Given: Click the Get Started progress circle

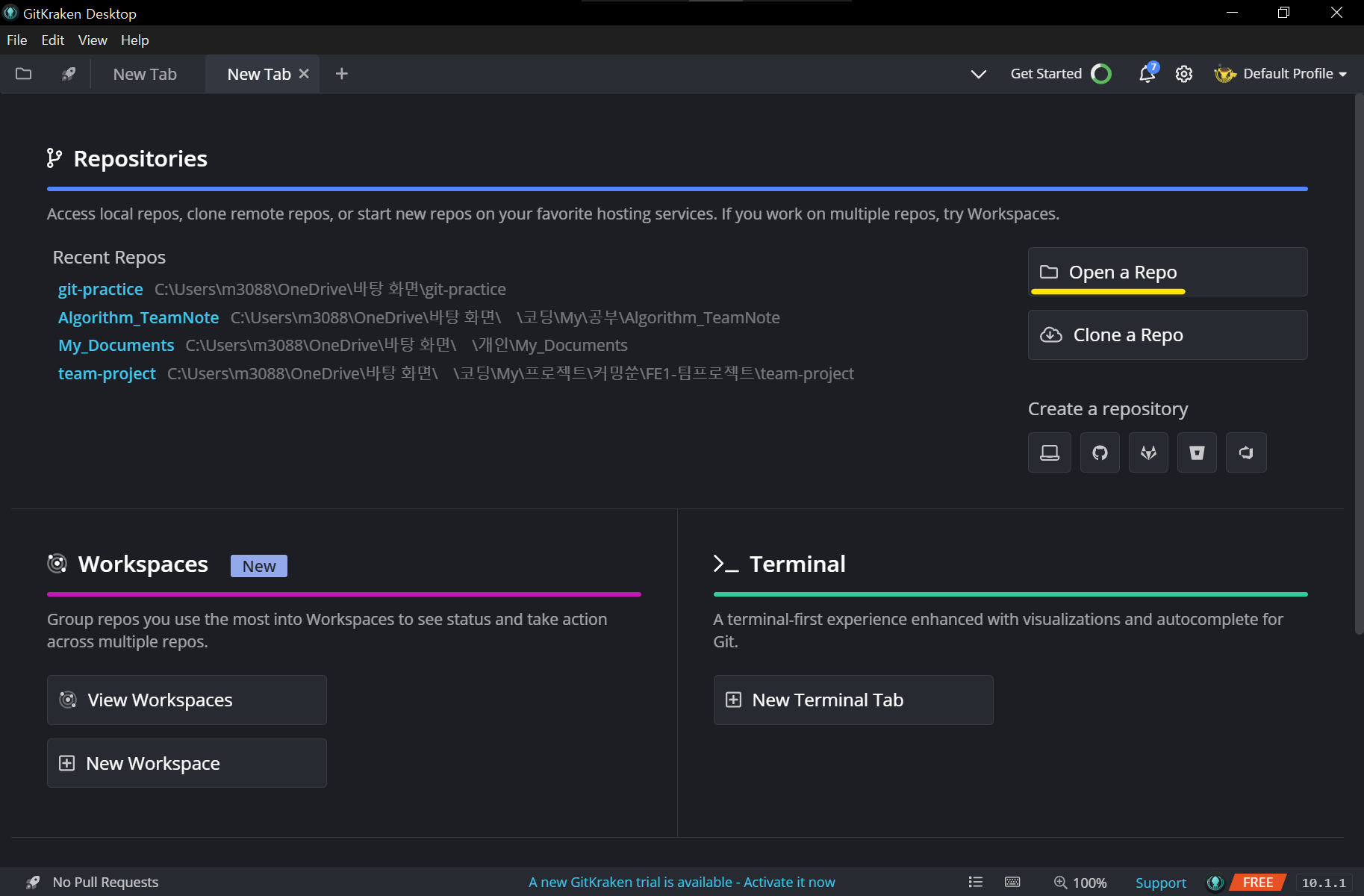Looking at the screenshot, I should (x=1101, y=73).
